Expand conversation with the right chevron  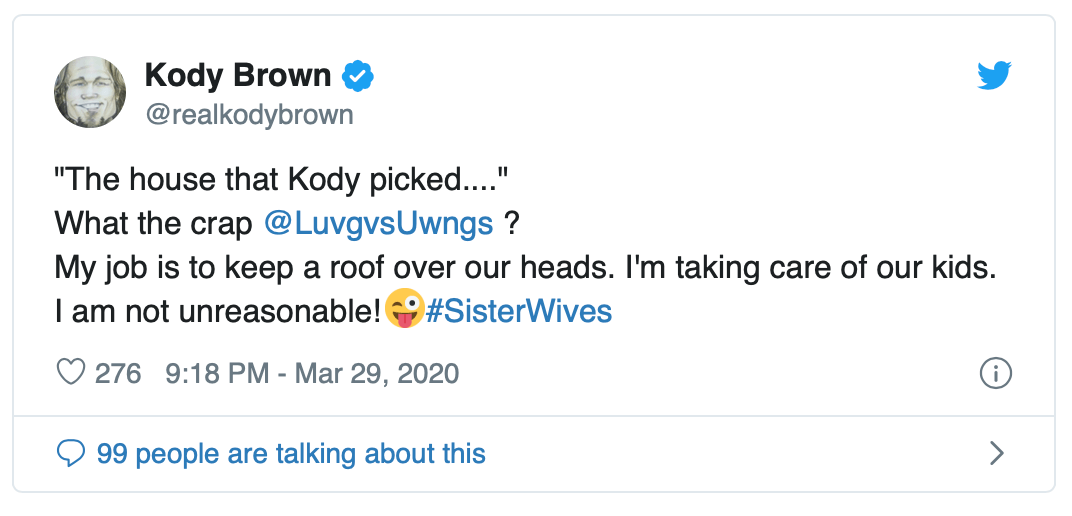coord(996,454)
